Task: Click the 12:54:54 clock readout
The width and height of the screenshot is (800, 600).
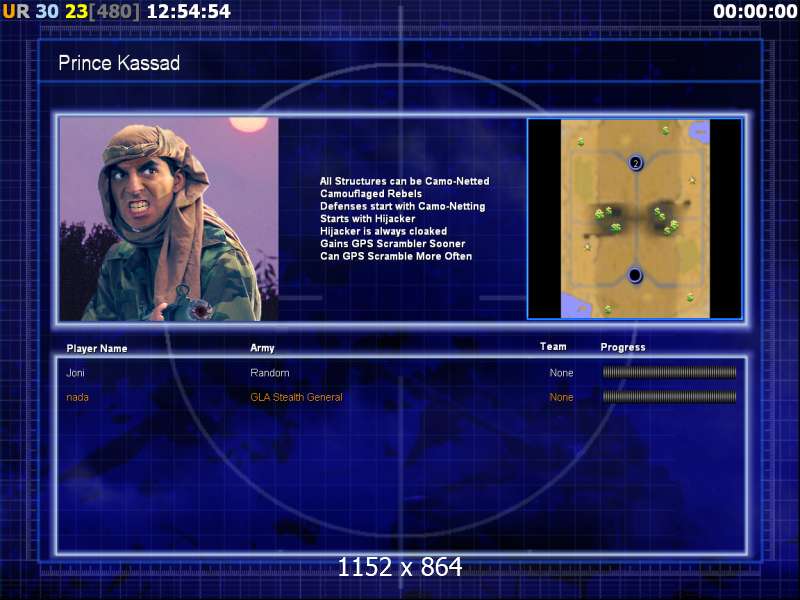Action: [189, 11]
